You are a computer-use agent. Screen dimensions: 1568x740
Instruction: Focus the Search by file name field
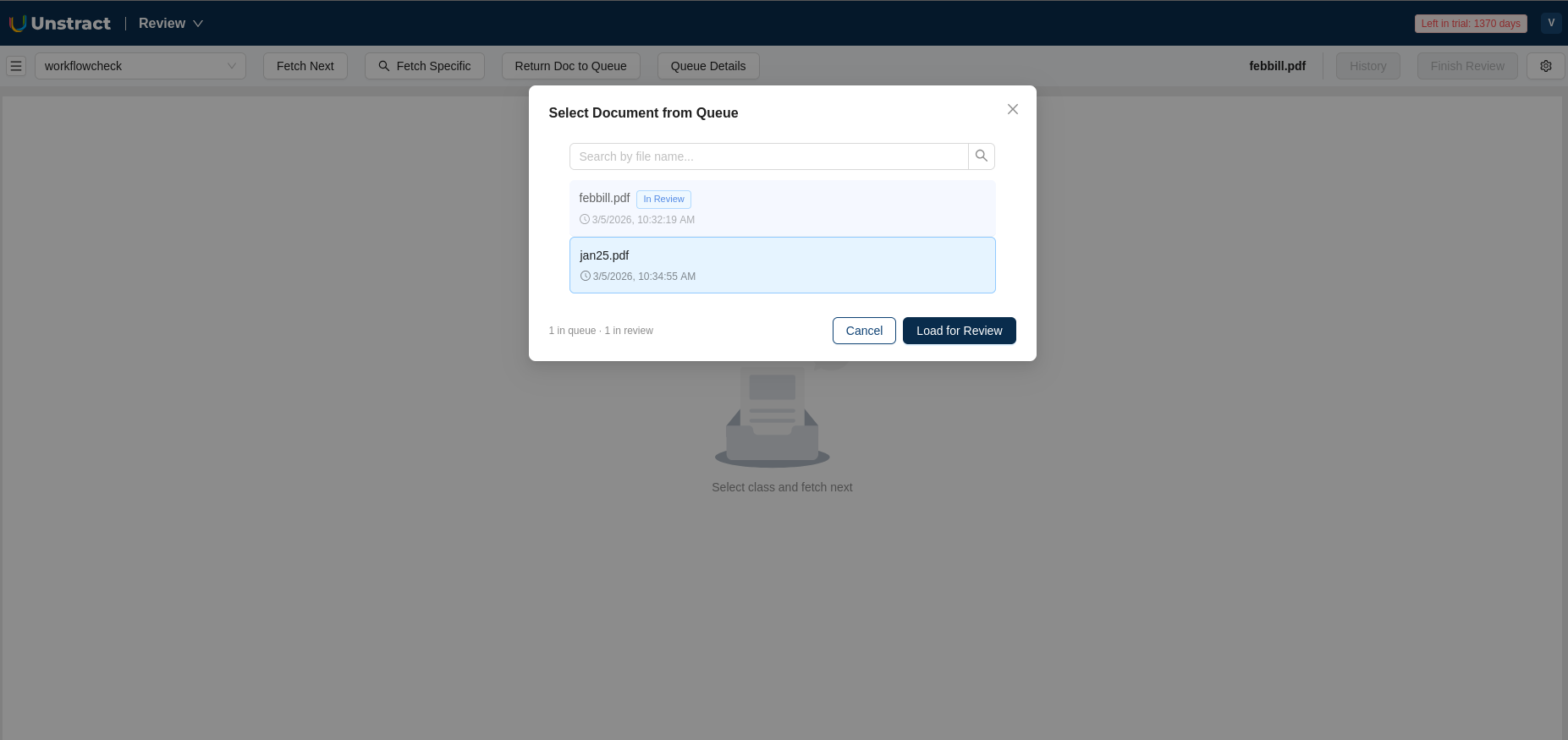coord(769,156)
